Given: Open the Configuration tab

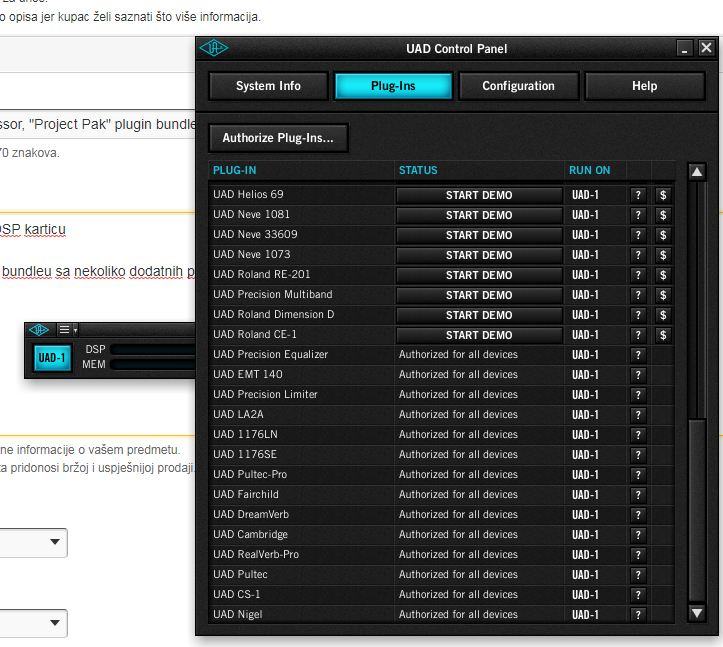Looking at the screenshot, I should pos(519,86).
